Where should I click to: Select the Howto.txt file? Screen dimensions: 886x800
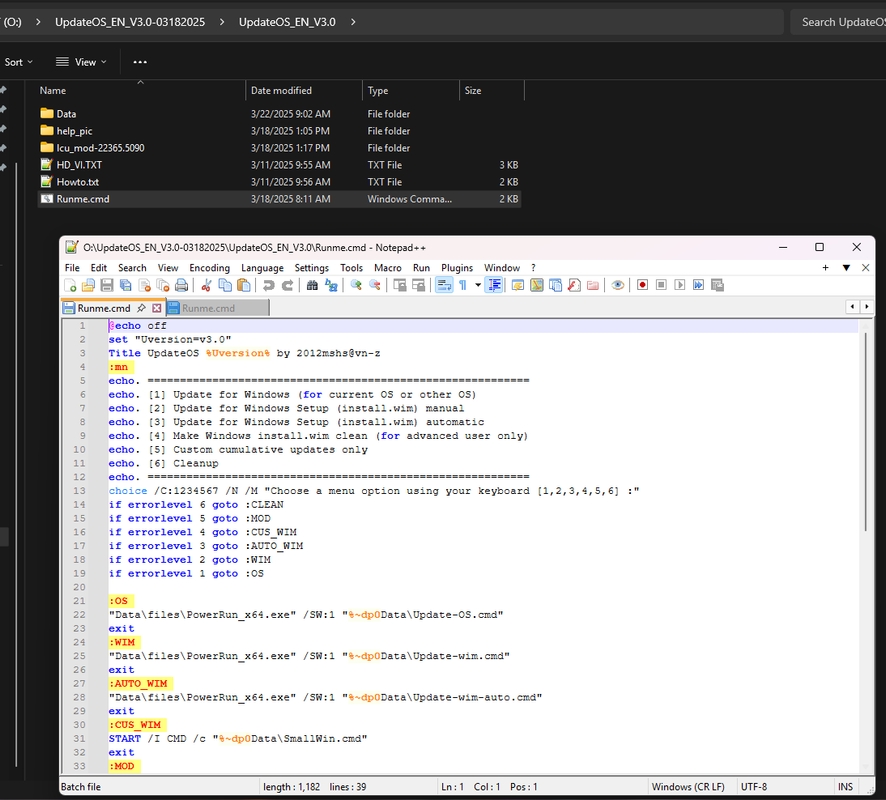point(77,182)
